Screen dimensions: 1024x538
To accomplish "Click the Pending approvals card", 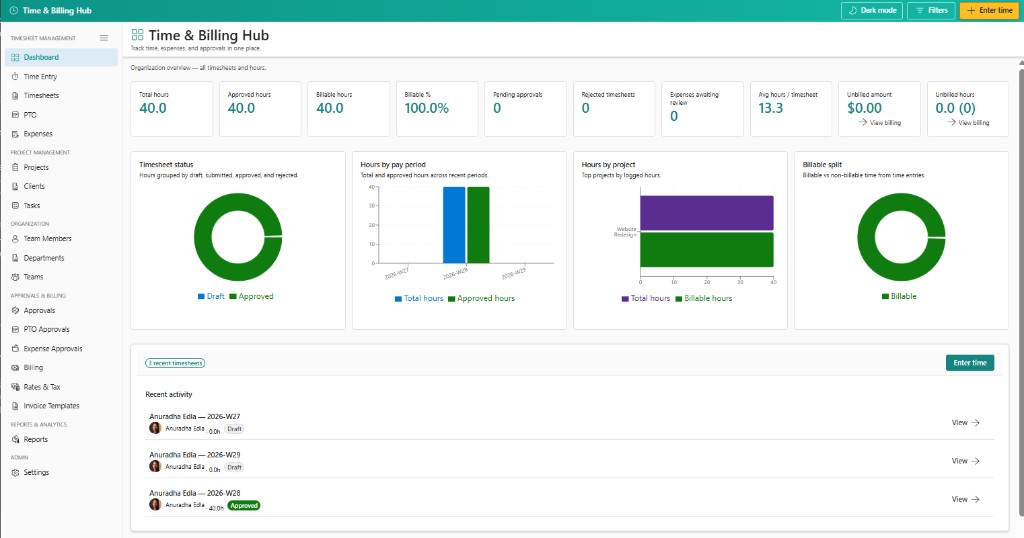I will pos(526,109).
